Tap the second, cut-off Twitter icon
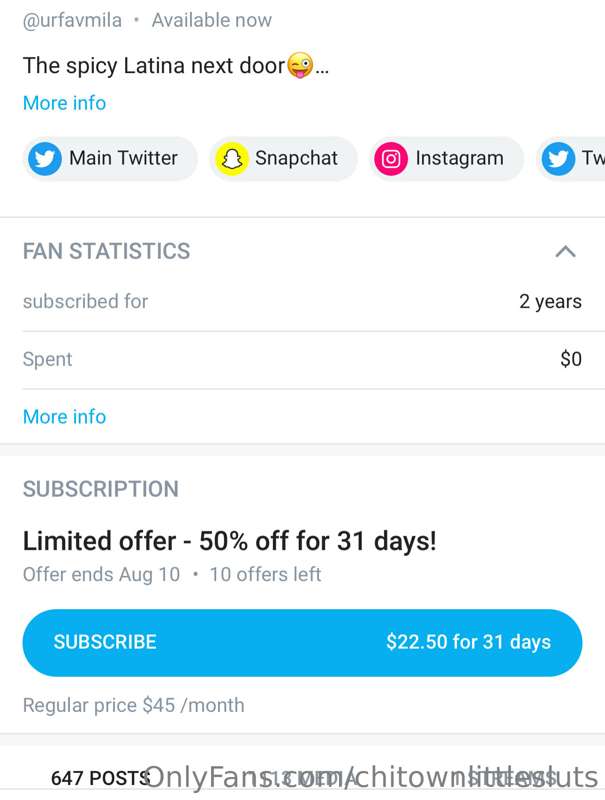Screen dimensions: 605x800 pyautogui.click(x=558, y=159)
